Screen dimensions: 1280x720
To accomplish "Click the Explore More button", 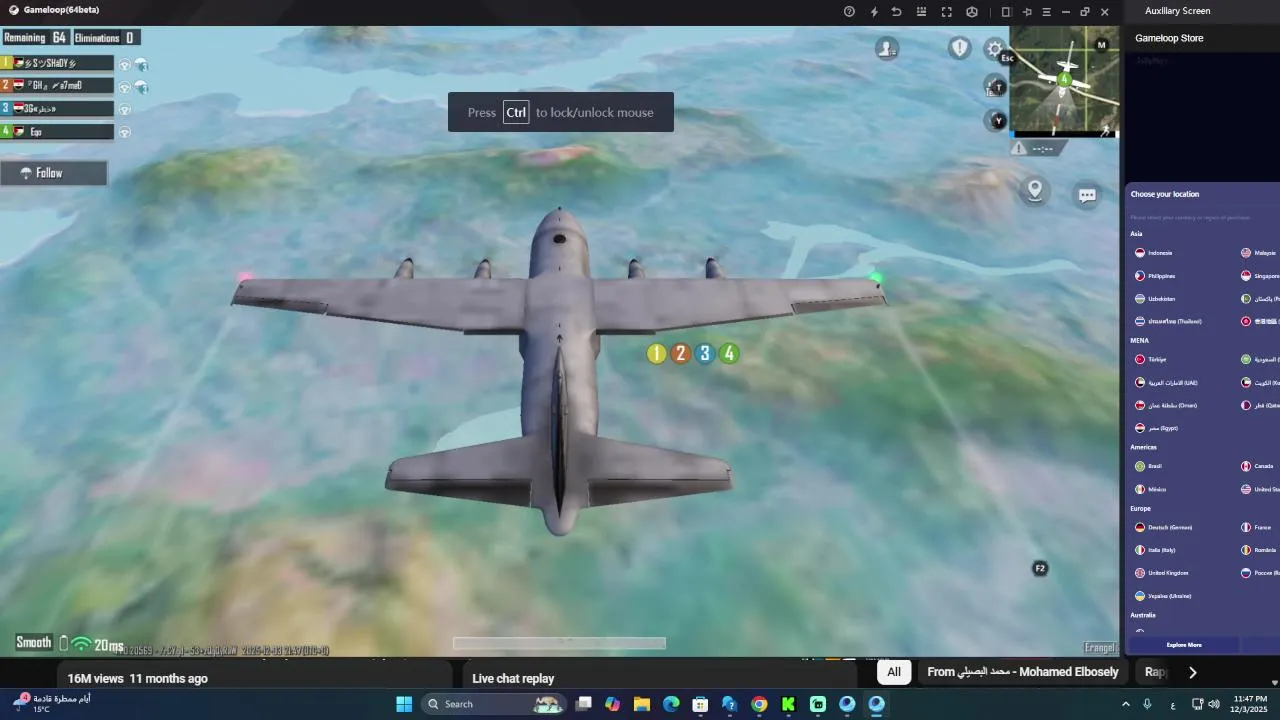I will tap(1184, 645).
